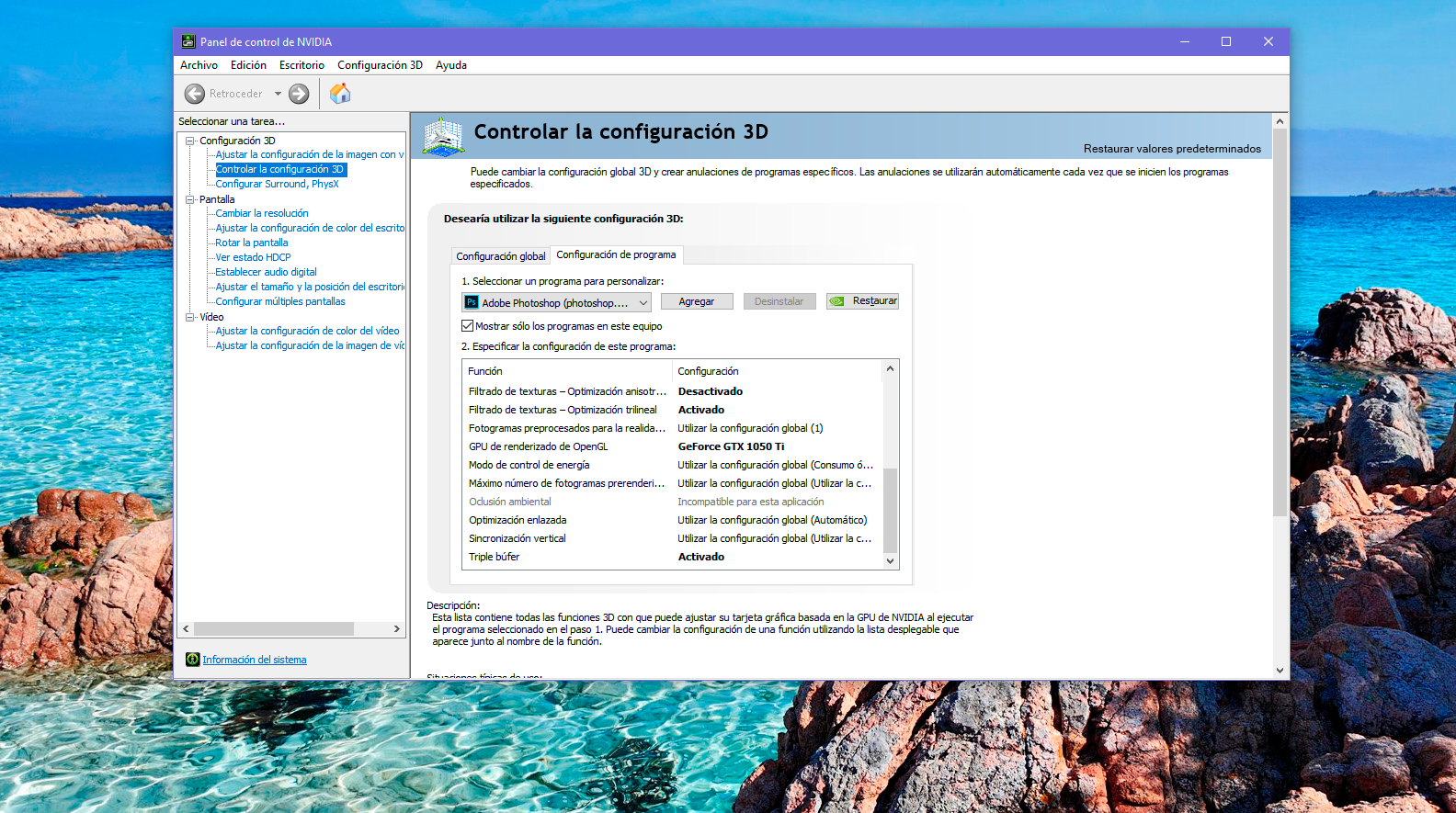Select the Filtrado de texturas Optimización anisotrópica row
Screen dimensions: 1456x813
673,391
